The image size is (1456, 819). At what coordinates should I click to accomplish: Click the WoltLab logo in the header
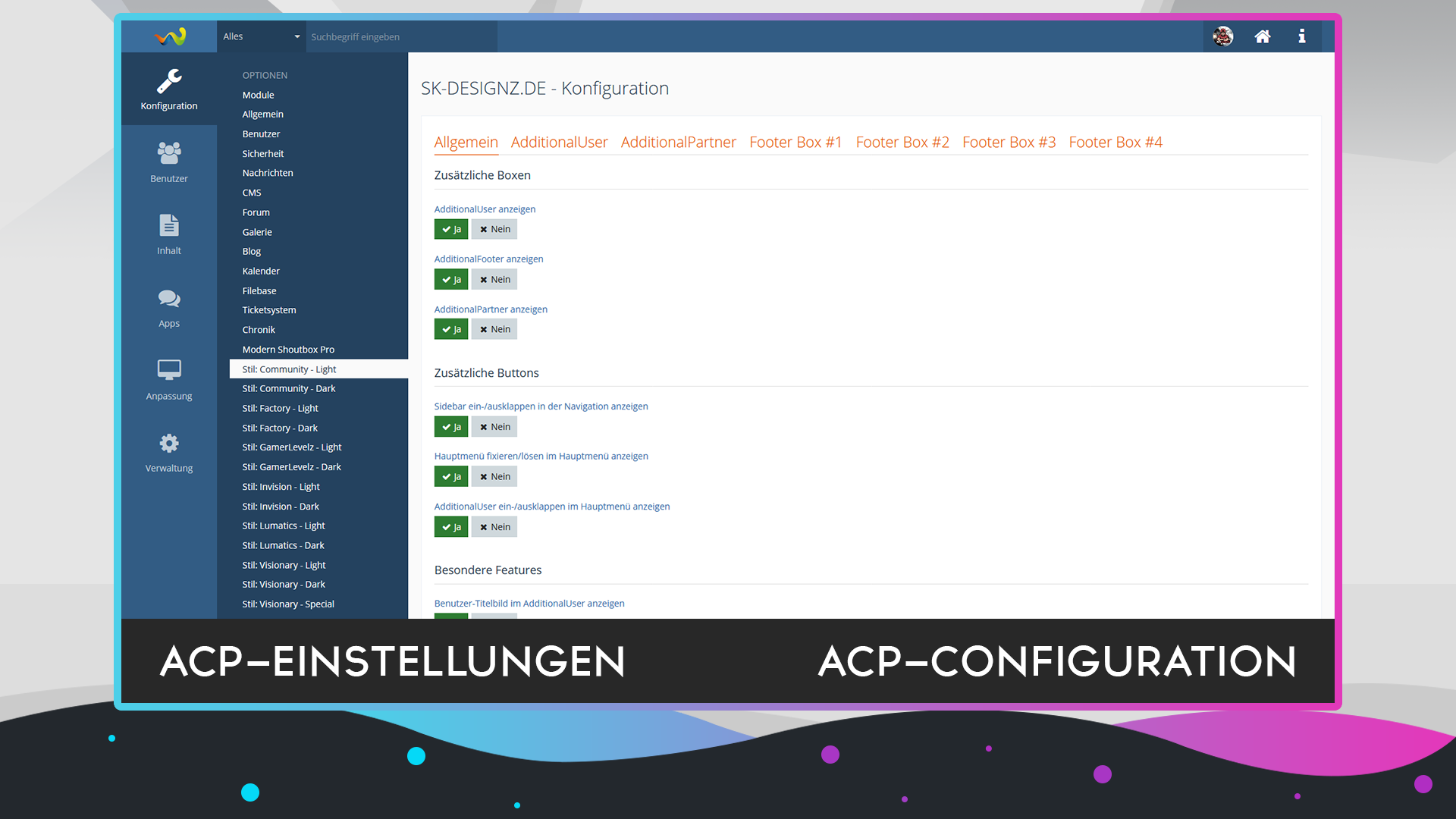tap(170, 36)
